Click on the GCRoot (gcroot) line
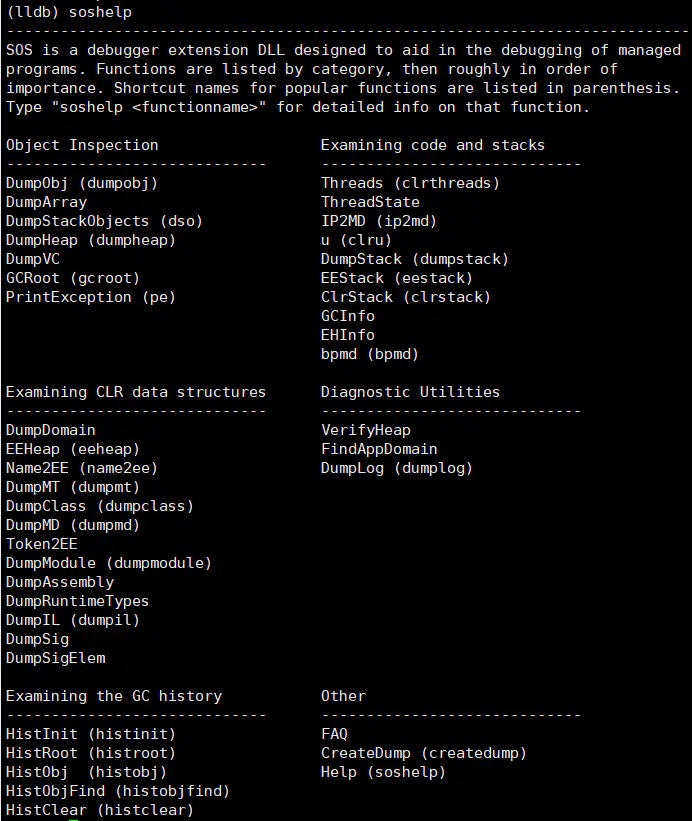This screenshot has height=821, width=692. [x=73, y=278]
